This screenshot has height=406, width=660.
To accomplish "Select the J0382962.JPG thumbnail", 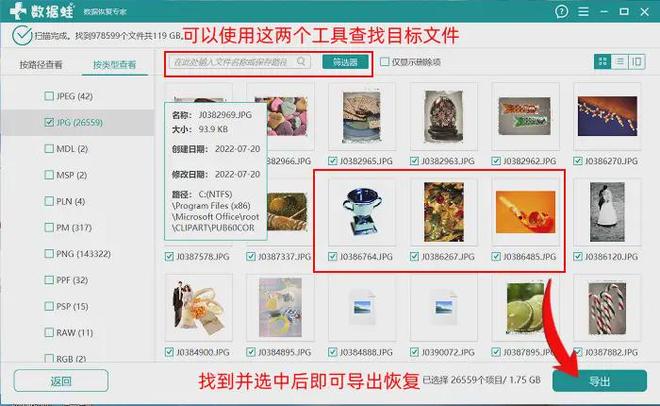I will 526,117.
